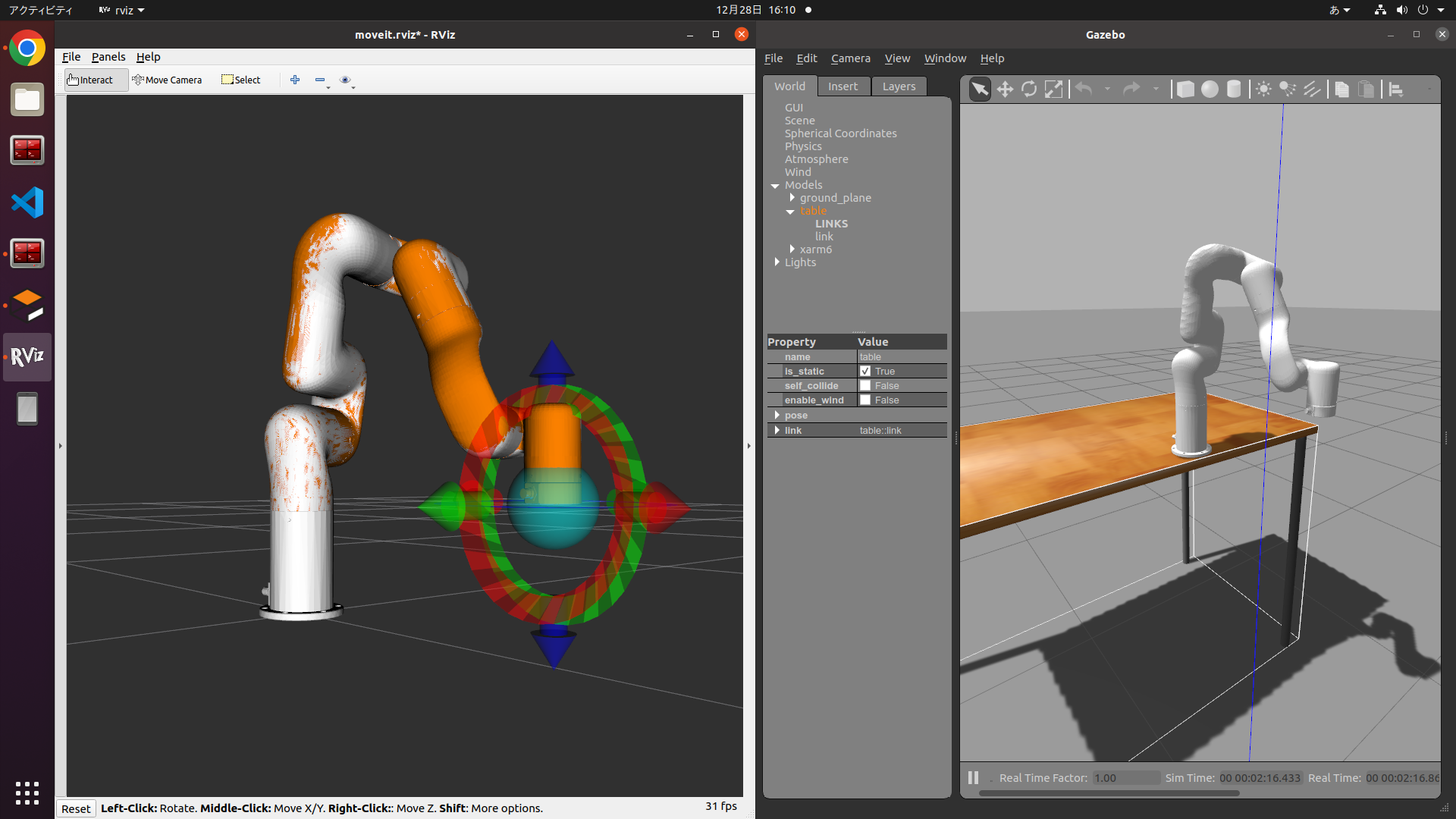Select the Gazebo scale mode tool

tap(1053, 89)
